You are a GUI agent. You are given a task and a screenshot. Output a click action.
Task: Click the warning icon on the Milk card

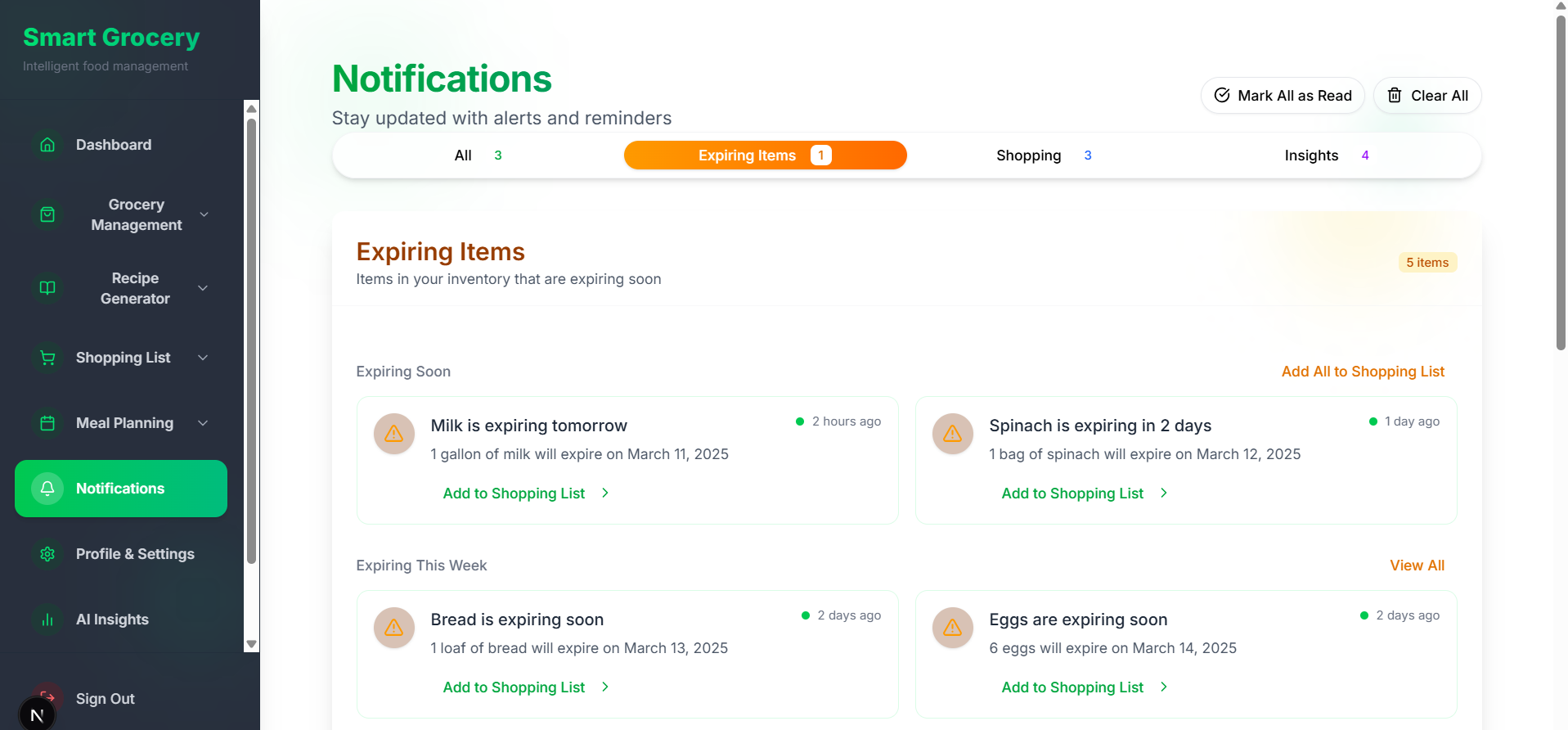click(394, 434)
